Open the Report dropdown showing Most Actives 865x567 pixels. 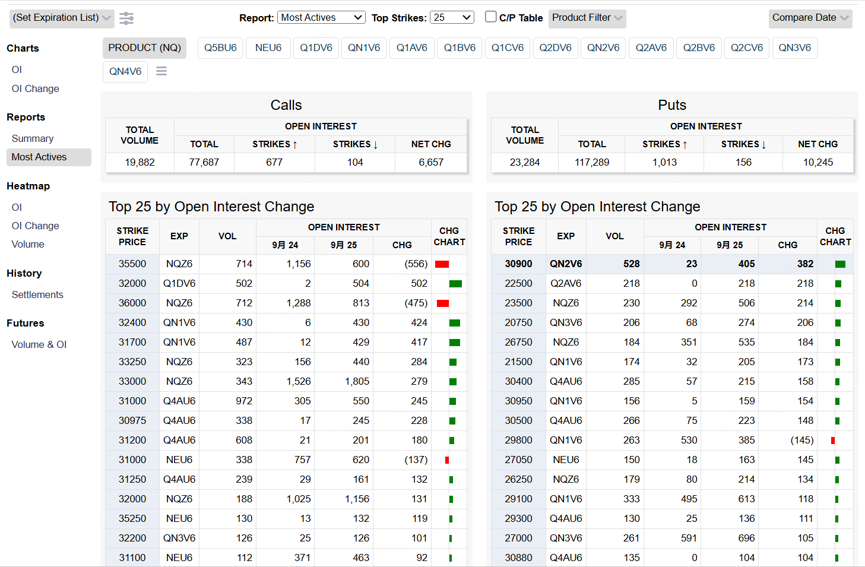[321, 18]
